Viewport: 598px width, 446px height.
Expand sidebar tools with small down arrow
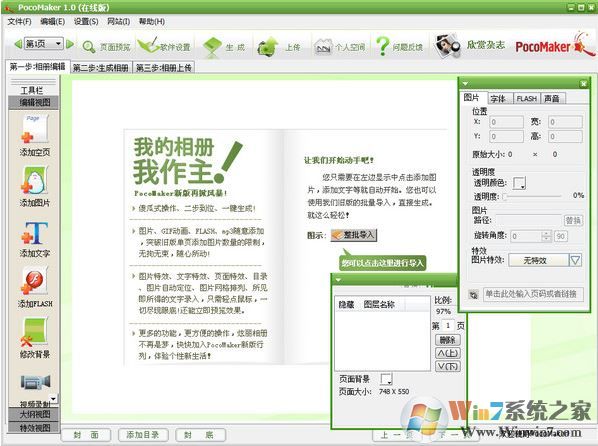pyautogui.click(x=54, y=399)
